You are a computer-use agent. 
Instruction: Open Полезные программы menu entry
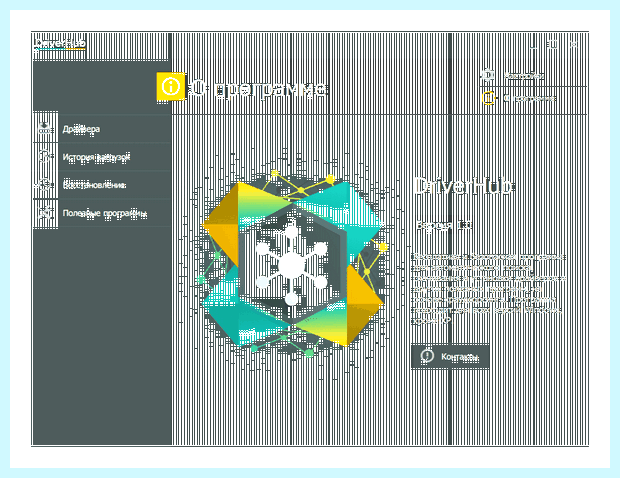pyautogui.click(x=105, y=213)
